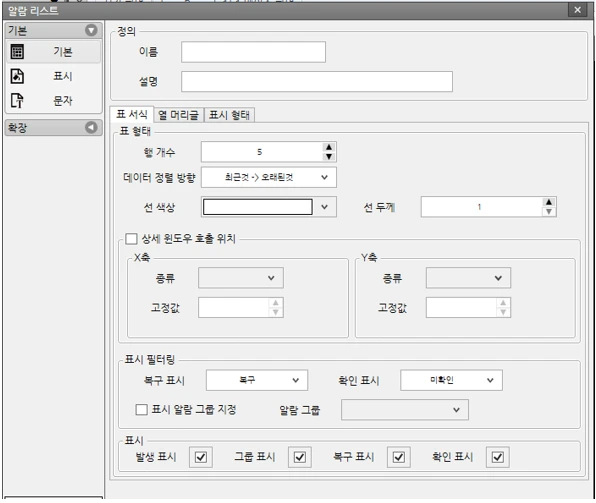Open the Y축 종류 dropdown

468,278
